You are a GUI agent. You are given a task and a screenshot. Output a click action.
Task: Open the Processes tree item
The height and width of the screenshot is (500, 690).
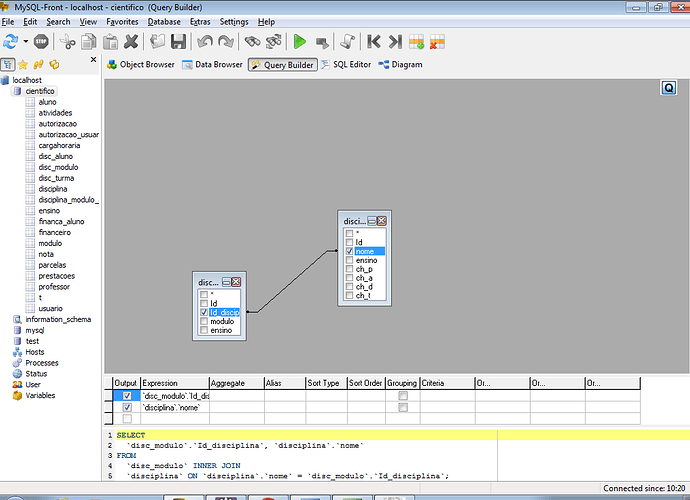(x=42, y=363)
